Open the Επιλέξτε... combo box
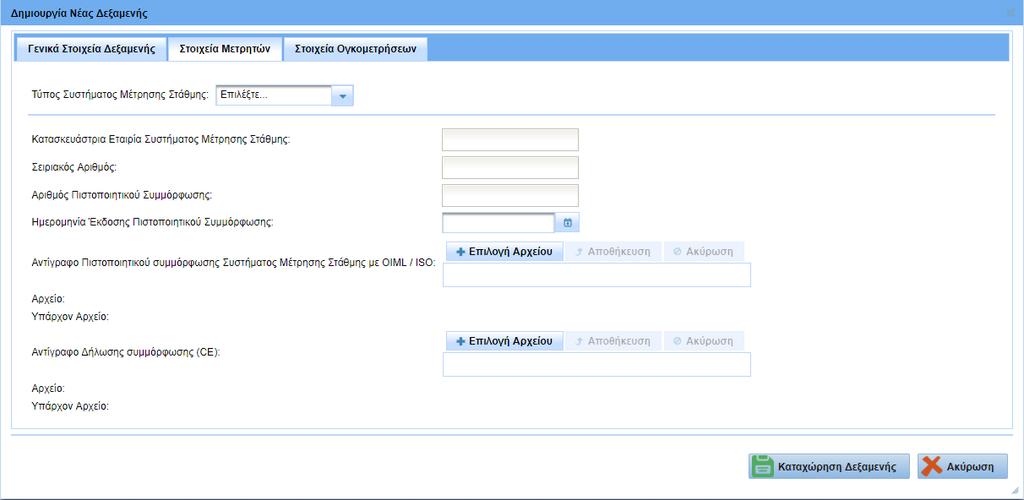Viewport: 1024px width, 500px height. pyautogui.click(x=284, y=95)
